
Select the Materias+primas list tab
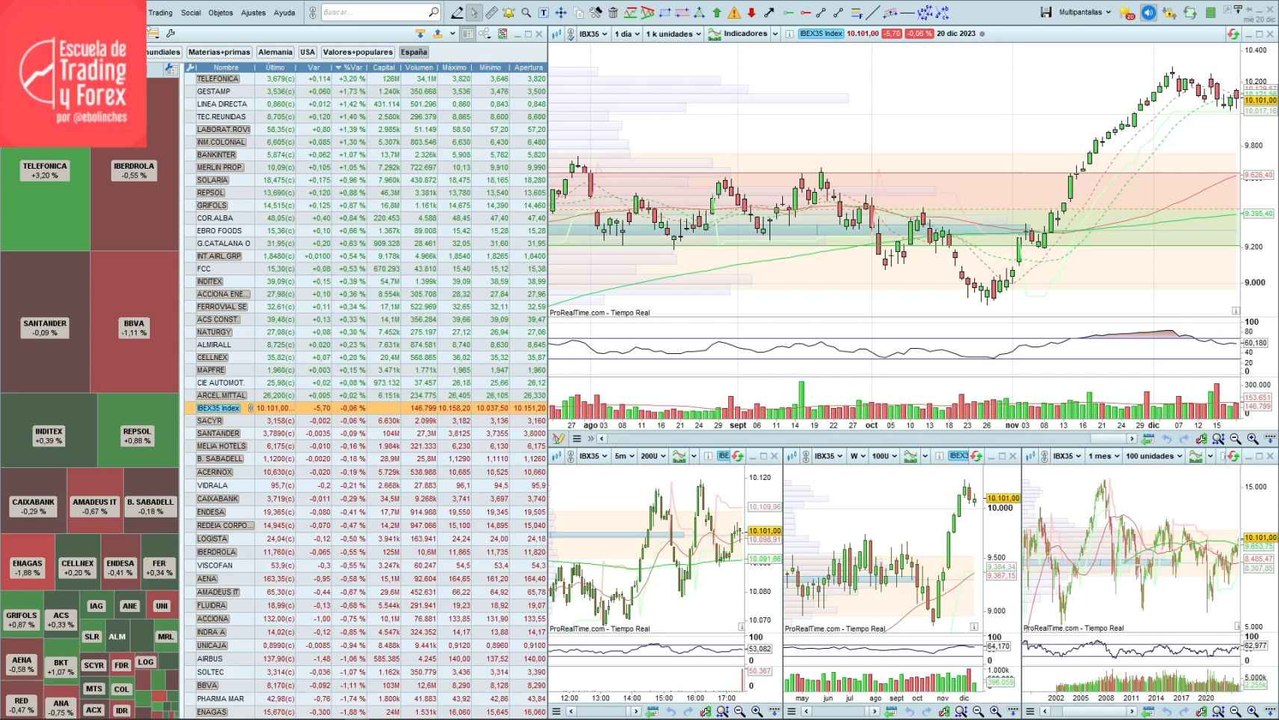click(x=219, y=52)
